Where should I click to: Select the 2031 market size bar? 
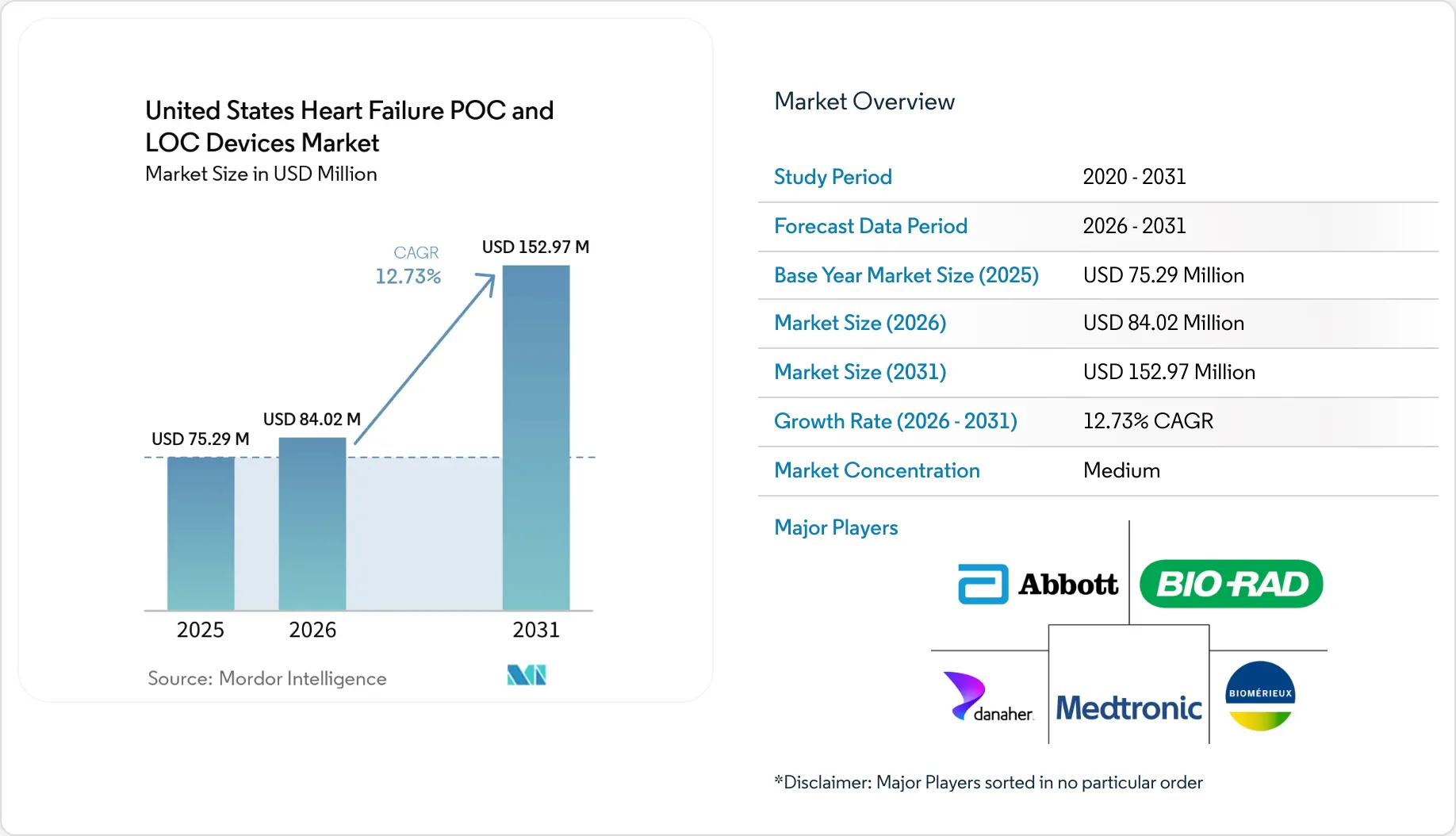[536, 438]
